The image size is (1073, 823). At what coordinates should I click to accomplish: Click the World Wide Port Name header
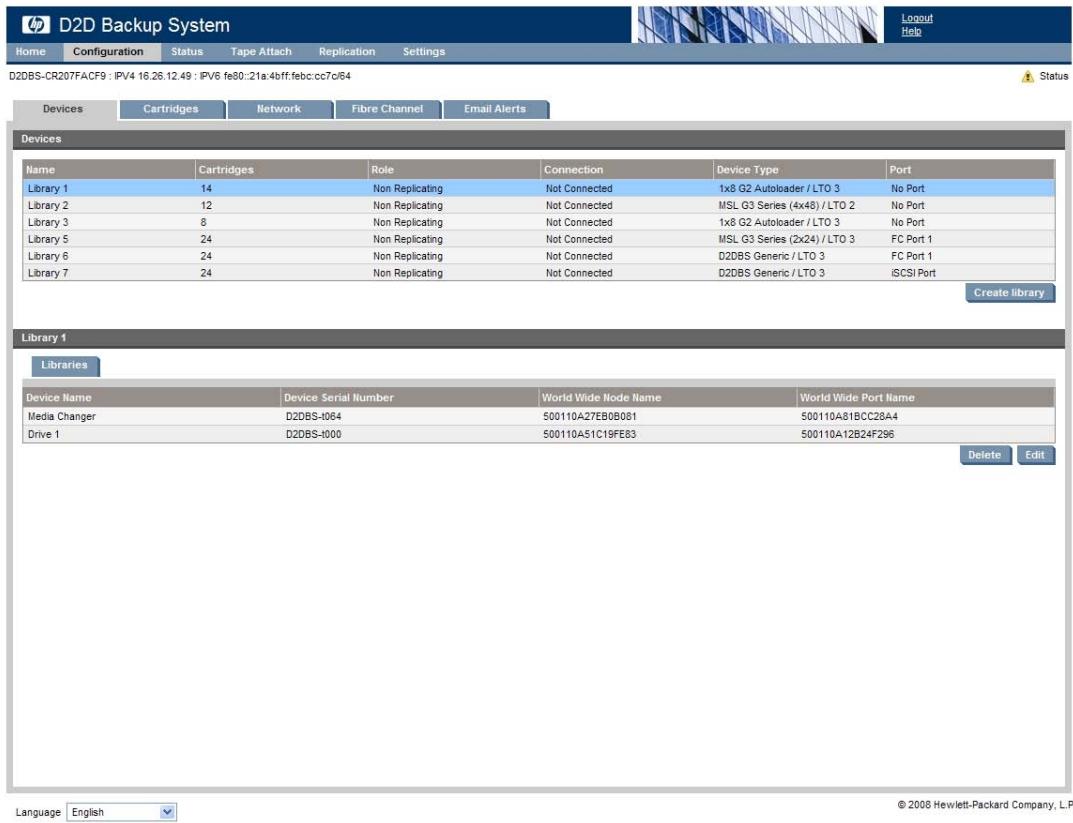[927, 397]
